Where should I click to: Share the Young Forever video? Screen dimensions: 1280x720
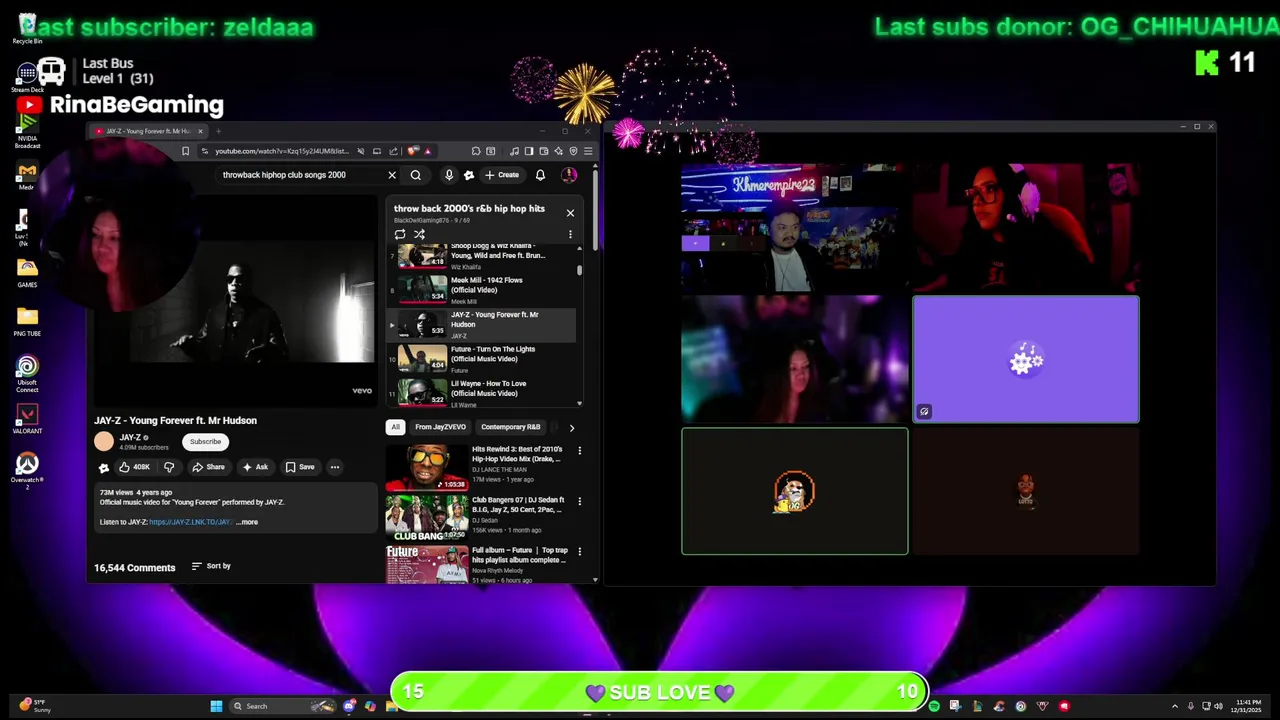[208, 467]
